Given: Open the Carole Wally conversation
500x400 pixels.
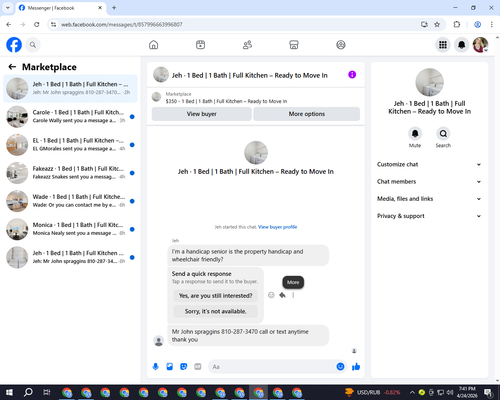Looking at the screenshot, I should point(70,117).
